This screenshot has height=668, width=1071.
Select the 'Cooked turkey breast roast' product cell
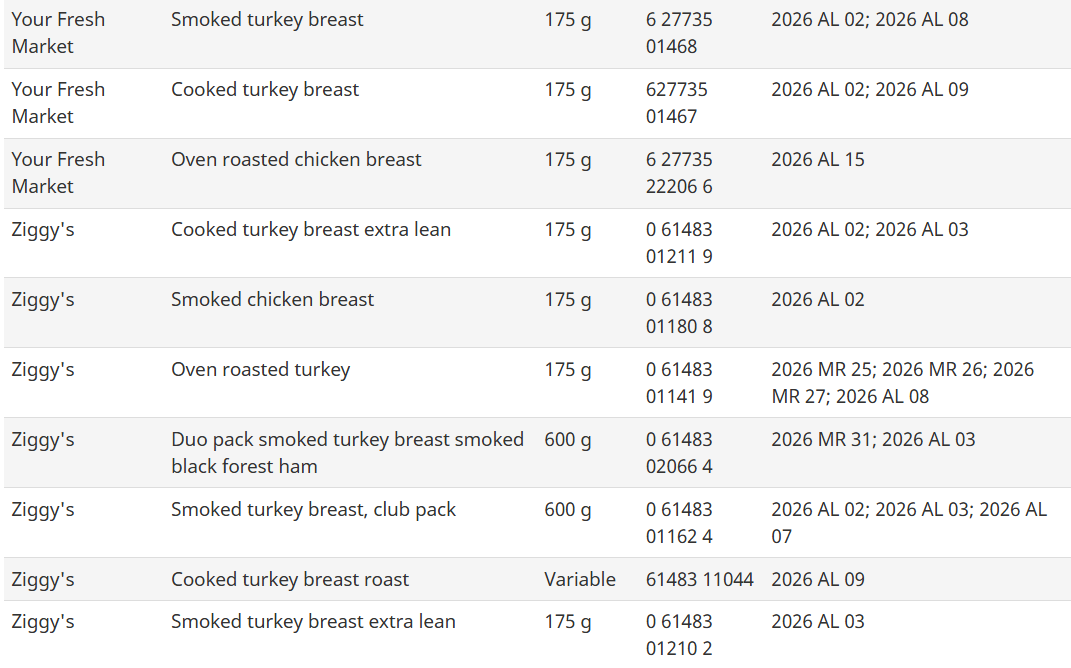coord(290,580)
